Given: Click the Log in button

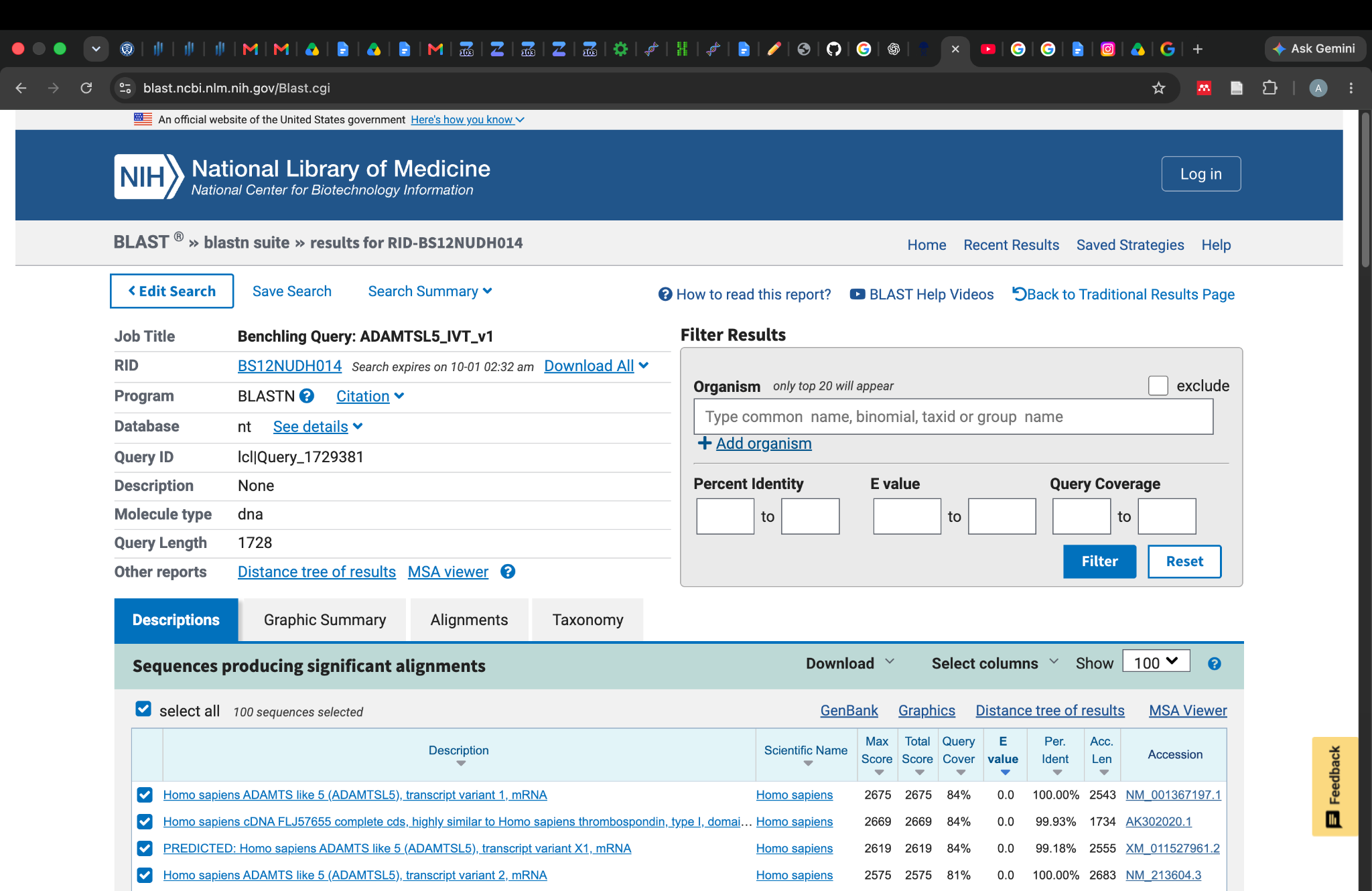Looking at the screenshot, I should pos(1201,174).
